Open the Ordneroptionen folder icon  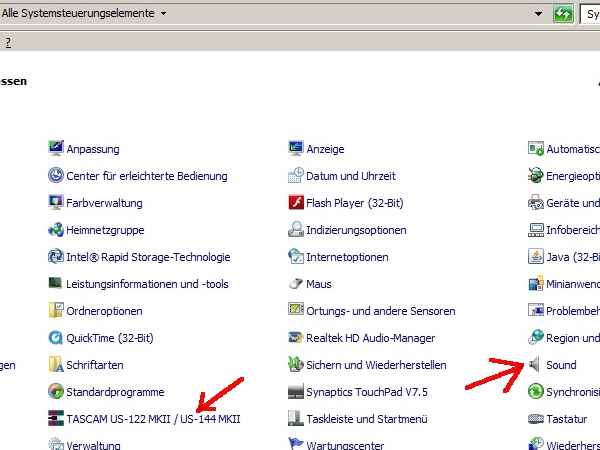(56, 310)
